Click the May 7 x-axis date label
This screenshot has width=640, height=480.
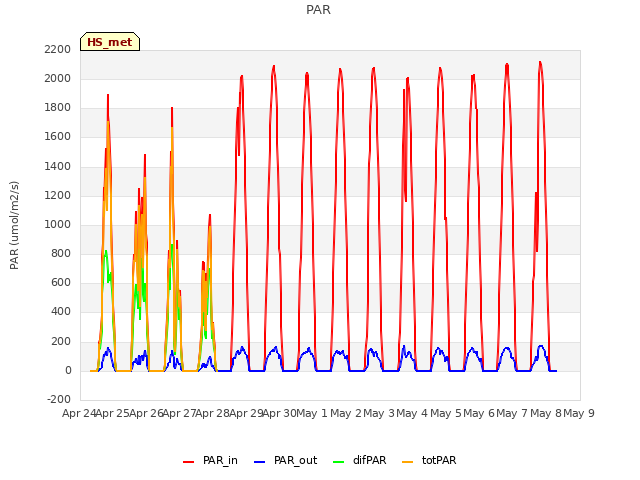pos(512,413)
